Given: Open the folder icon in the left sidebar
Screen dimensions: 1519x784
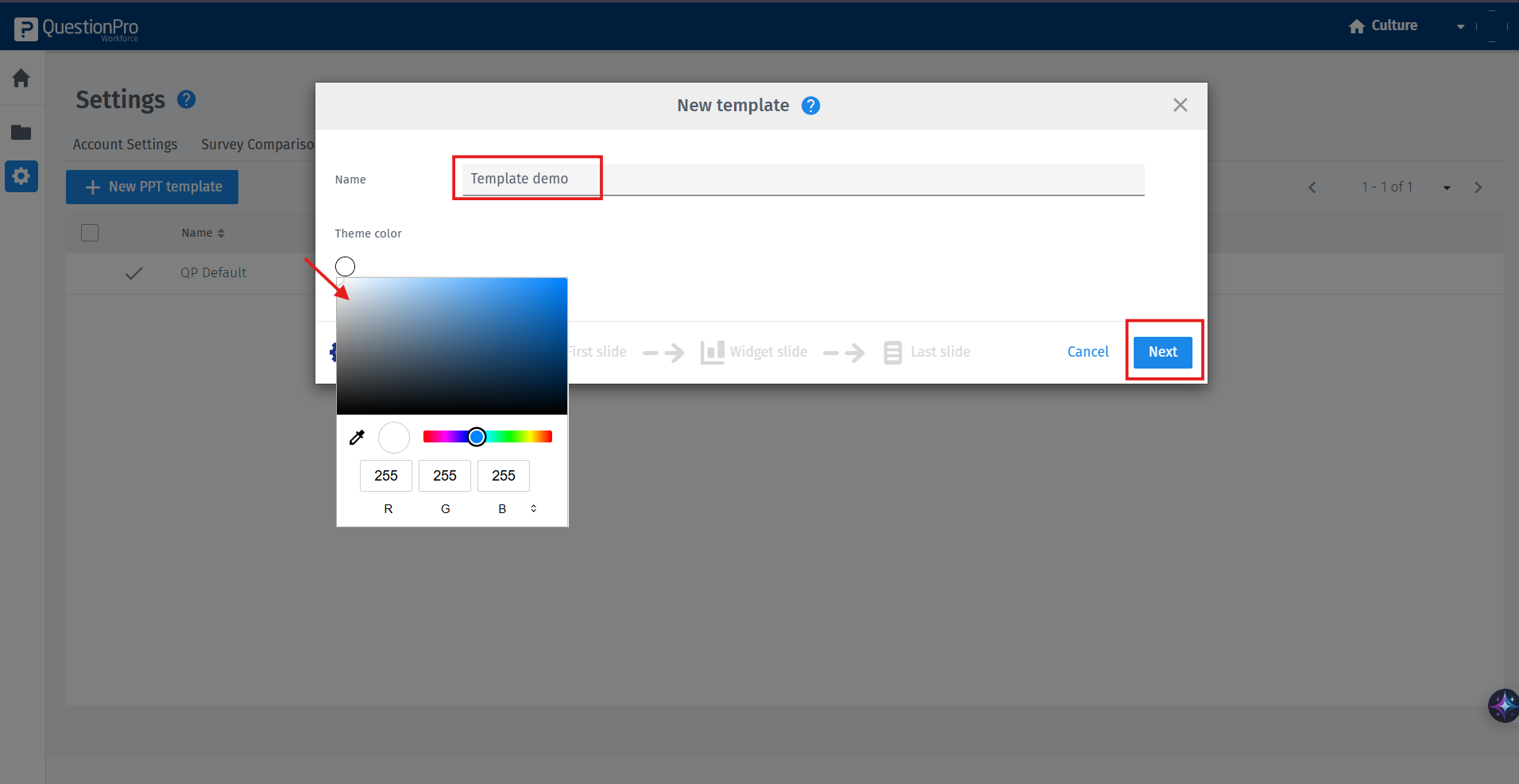Looking at the screenshot, I should tap(21, 132).
